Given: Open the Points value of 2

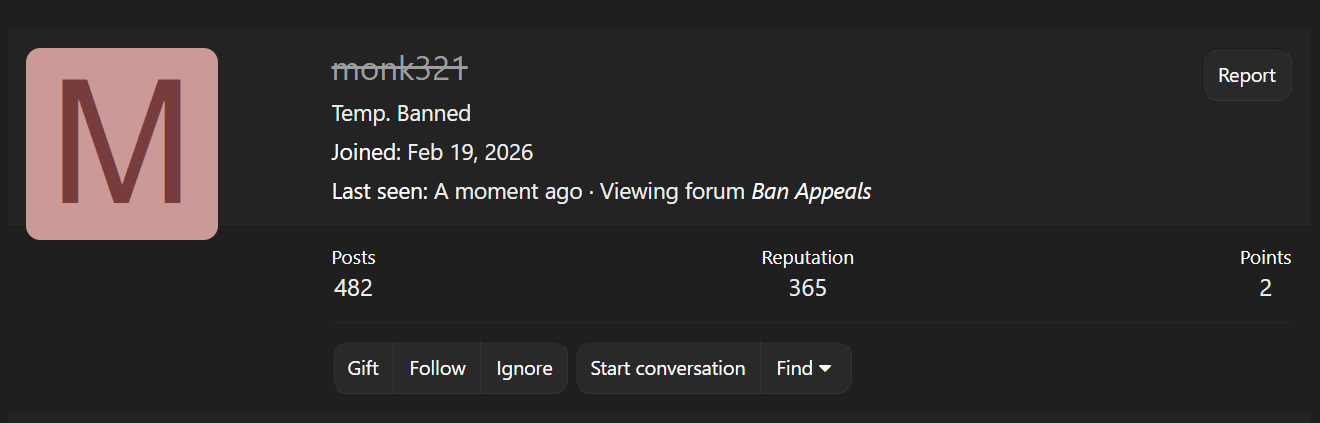Looking at the screenshot, I should coord(1265,288).
